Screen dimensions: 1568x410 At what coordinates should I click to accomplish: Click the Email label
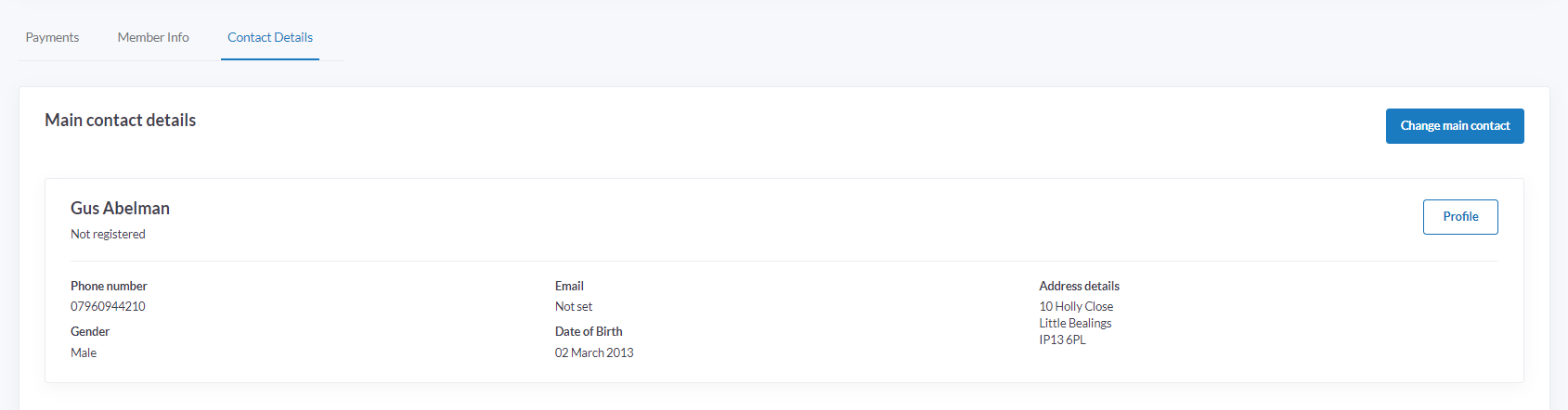[569, 287]
